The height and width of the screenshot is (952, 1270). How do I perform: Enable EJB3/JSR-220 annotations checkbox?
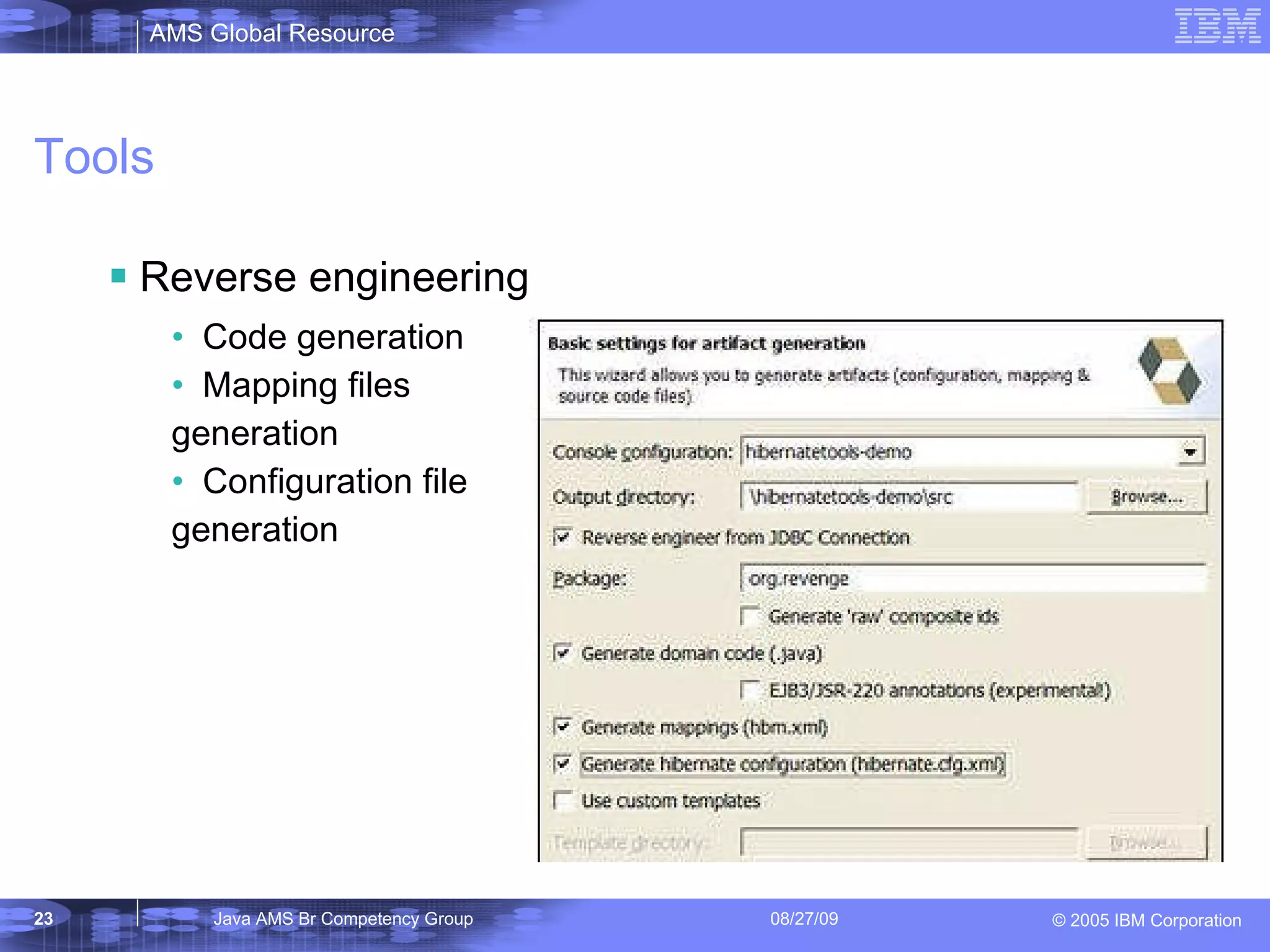click(x=750, y=690)
